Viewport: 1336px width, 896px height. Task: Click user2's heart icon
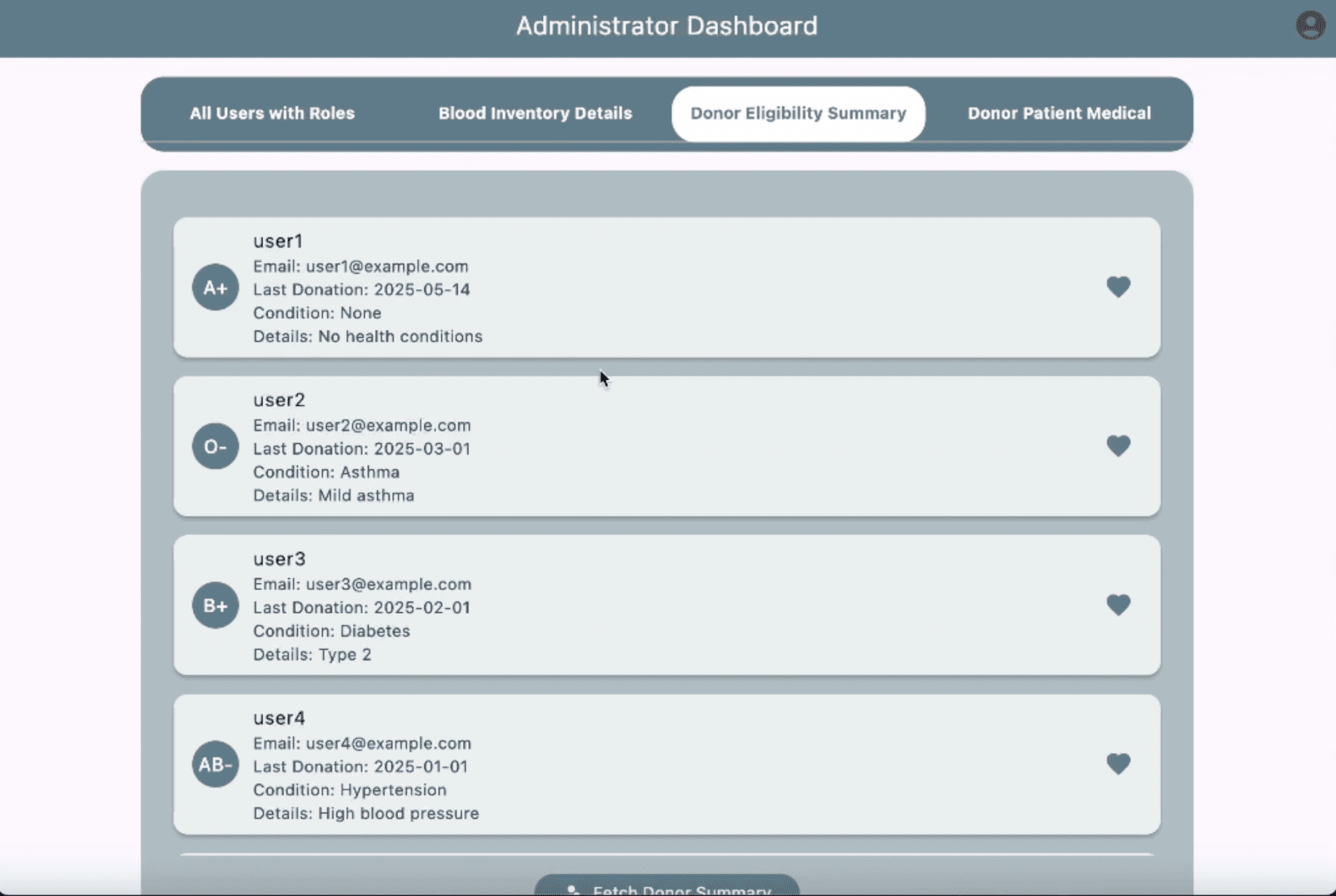point(1118,446)
